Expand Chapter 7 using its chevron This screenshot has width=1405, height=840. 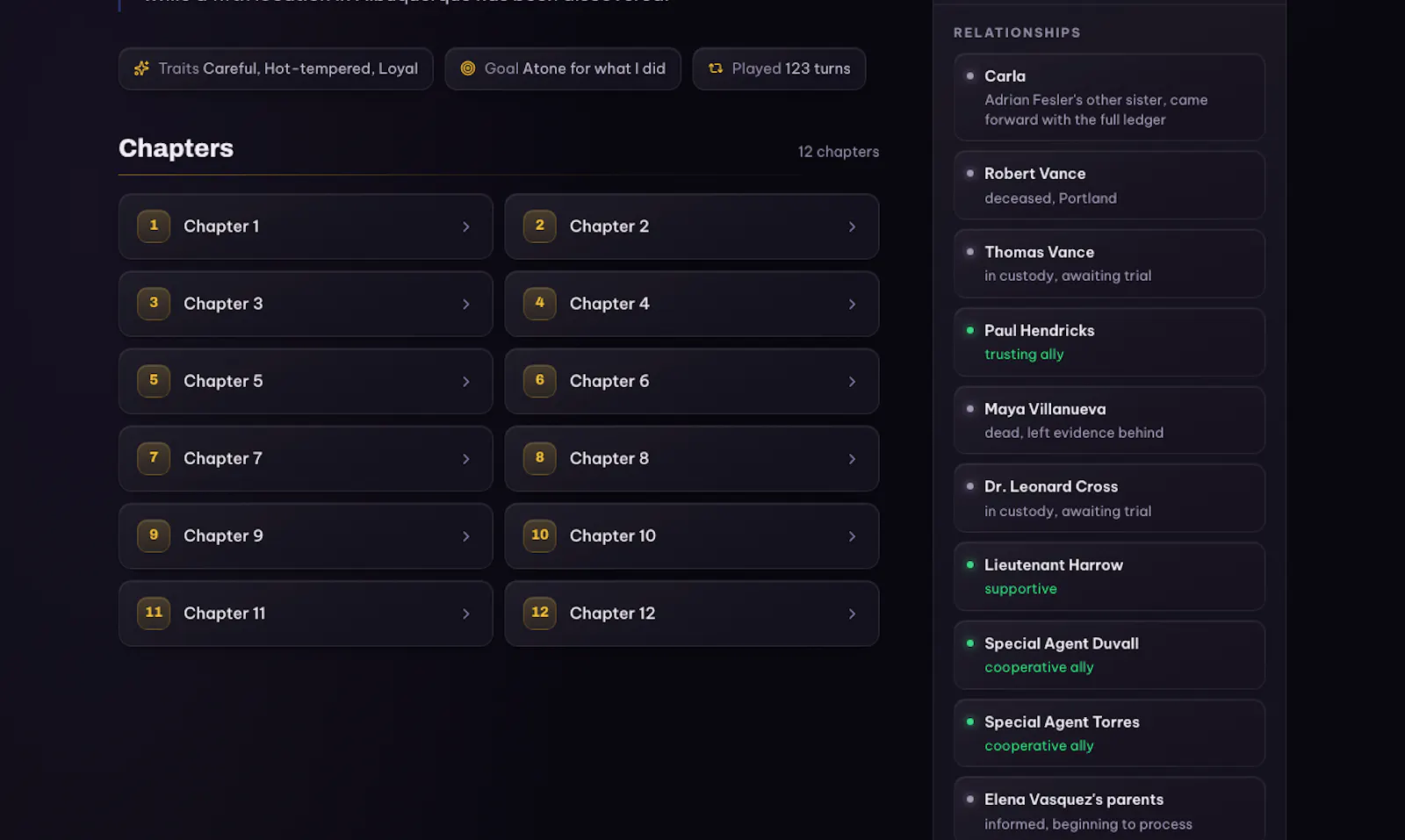tap(466, 458)
